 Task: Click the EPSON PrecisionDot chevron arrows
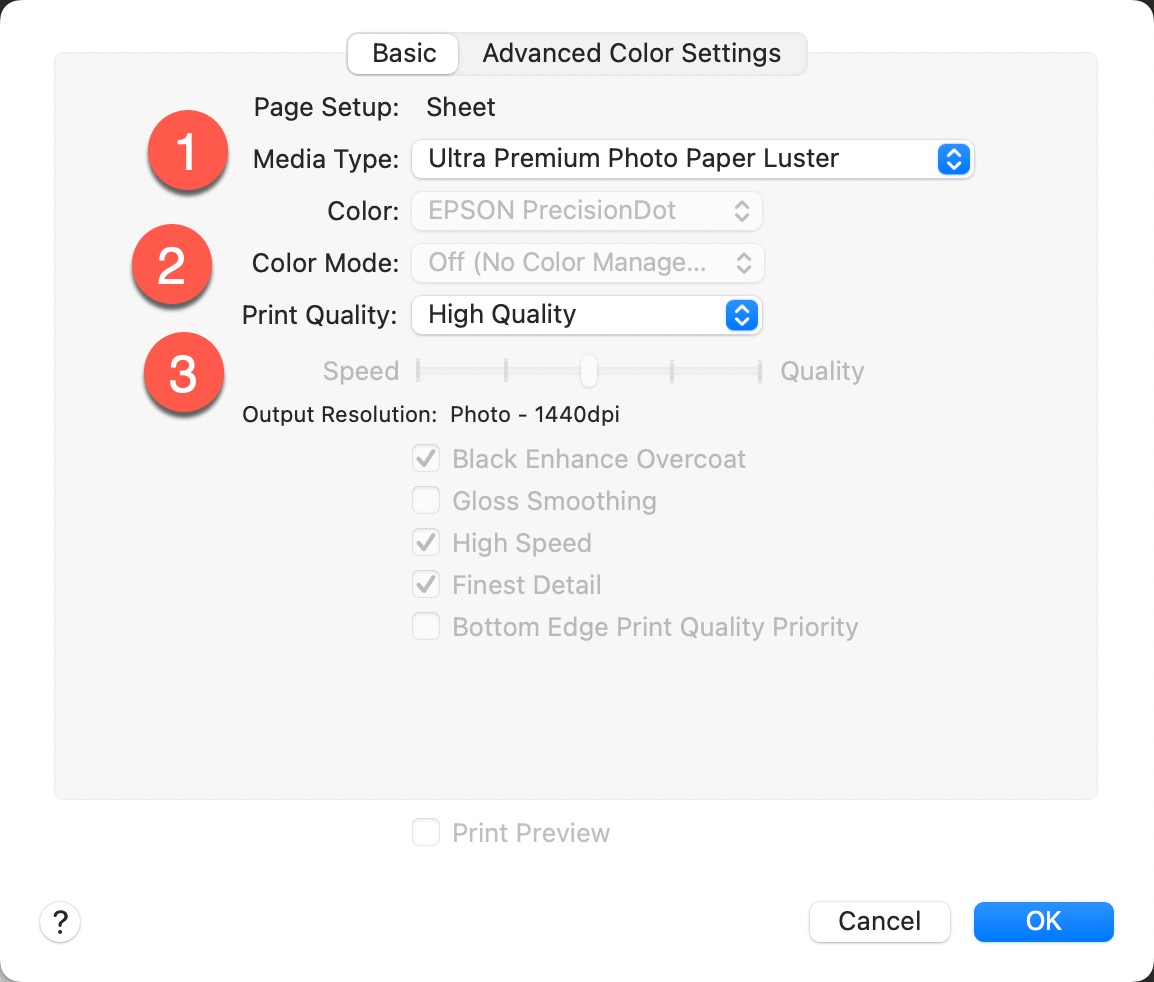click(x=741, y=211)
